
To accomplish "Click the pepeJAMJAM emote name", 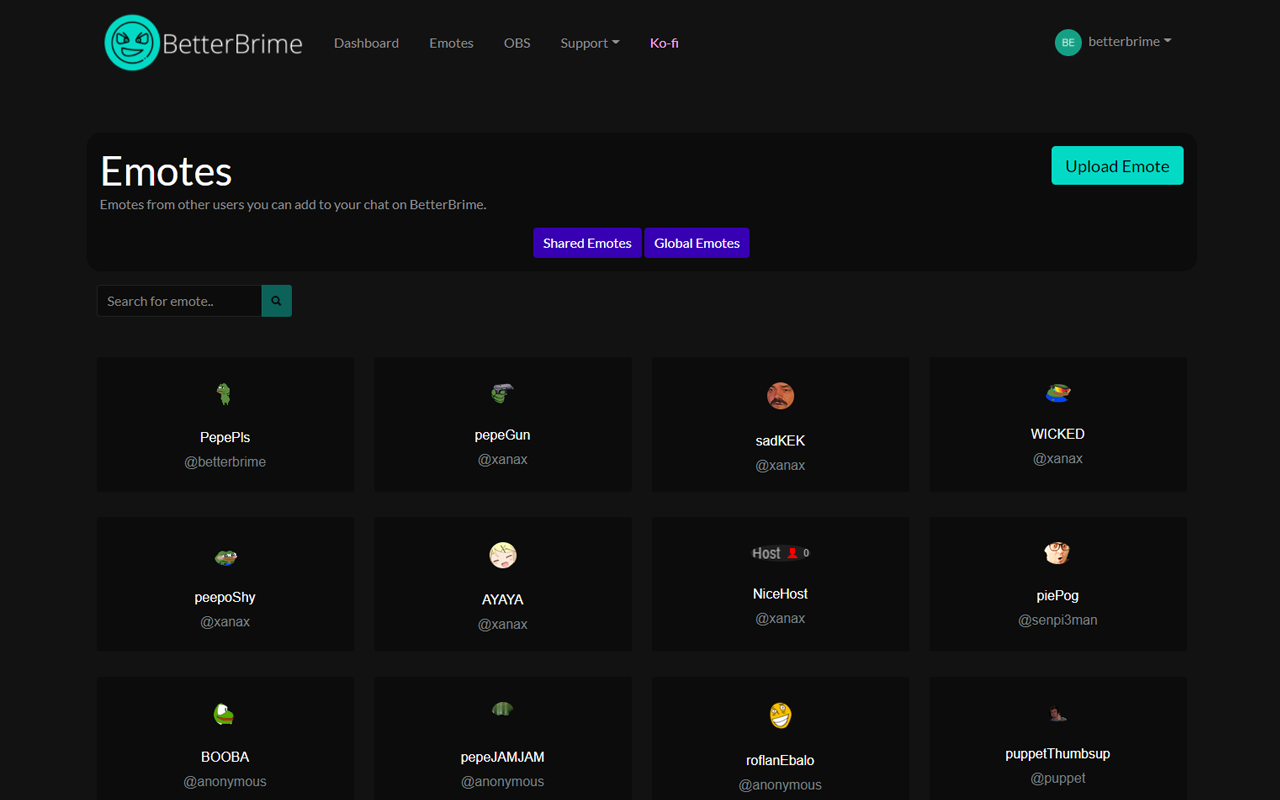I will click(502, 757).
